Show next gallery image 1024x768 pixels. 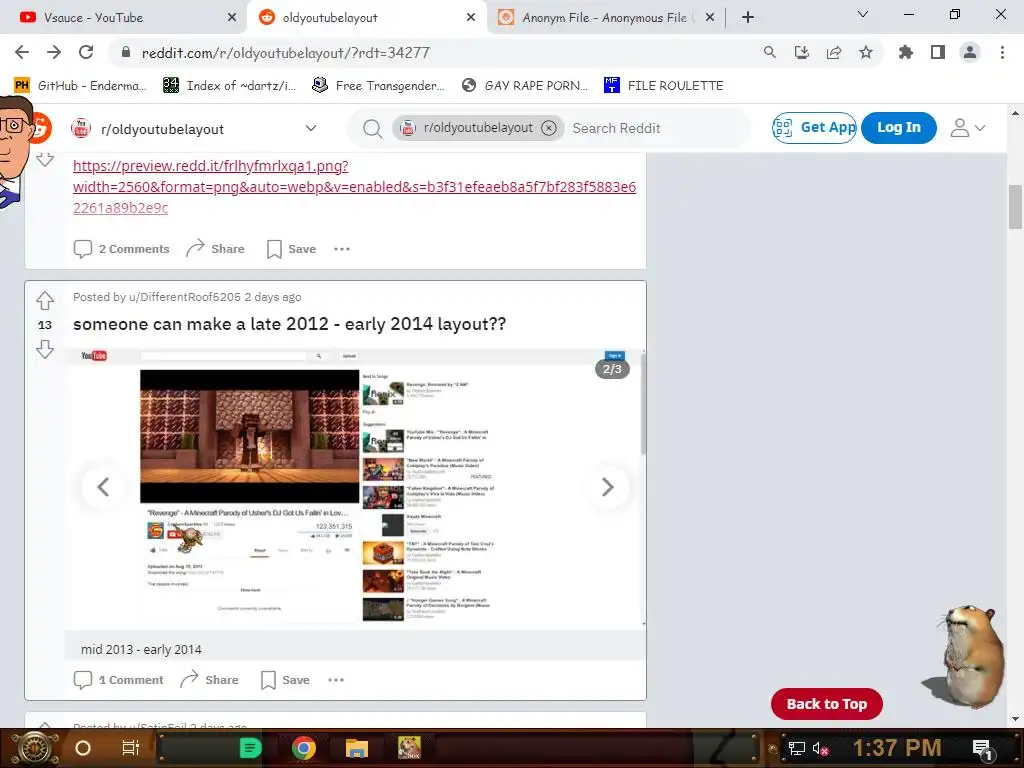tap(607, 487)
